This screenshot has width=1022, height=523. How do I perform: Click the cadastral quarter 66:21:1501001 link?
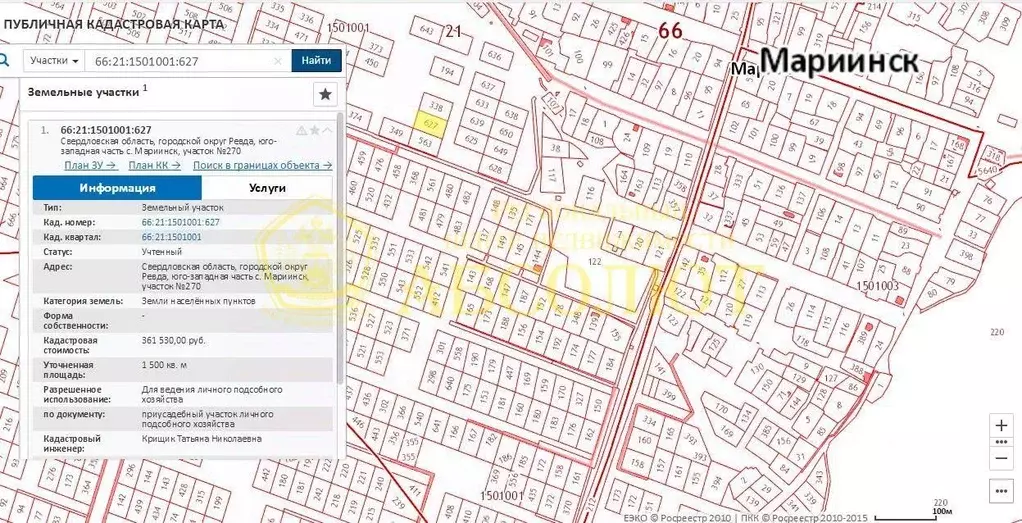[171, 237]
